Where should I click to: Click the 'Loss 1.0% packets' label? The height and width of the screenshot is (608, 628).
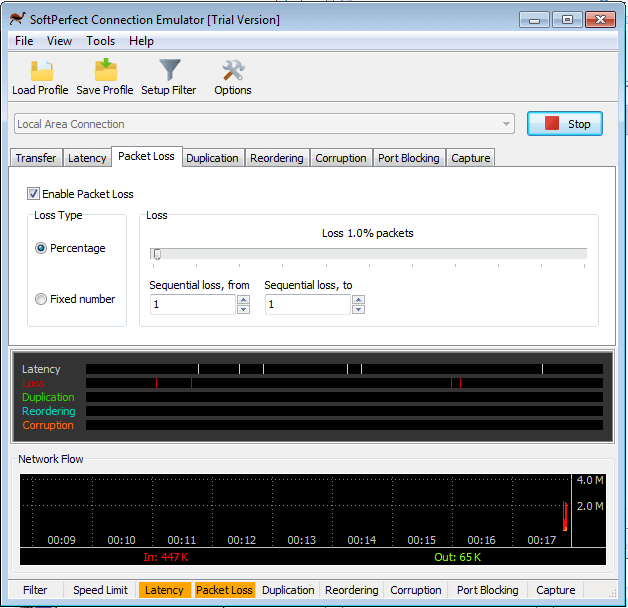tap(368, 233)
